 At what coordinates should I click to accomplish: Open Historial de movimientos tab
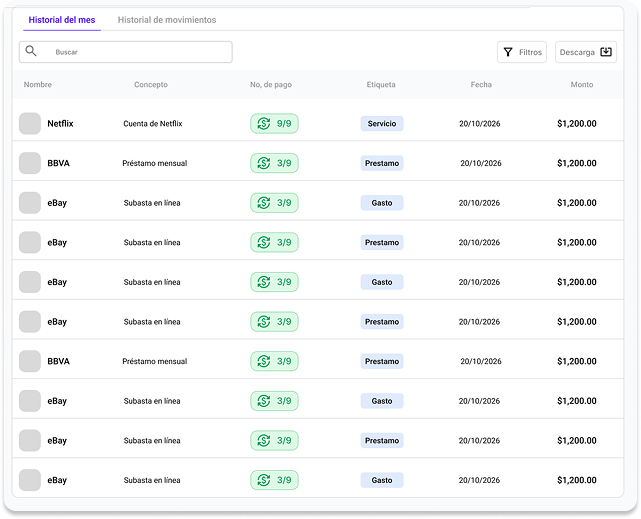pos(166,20)
